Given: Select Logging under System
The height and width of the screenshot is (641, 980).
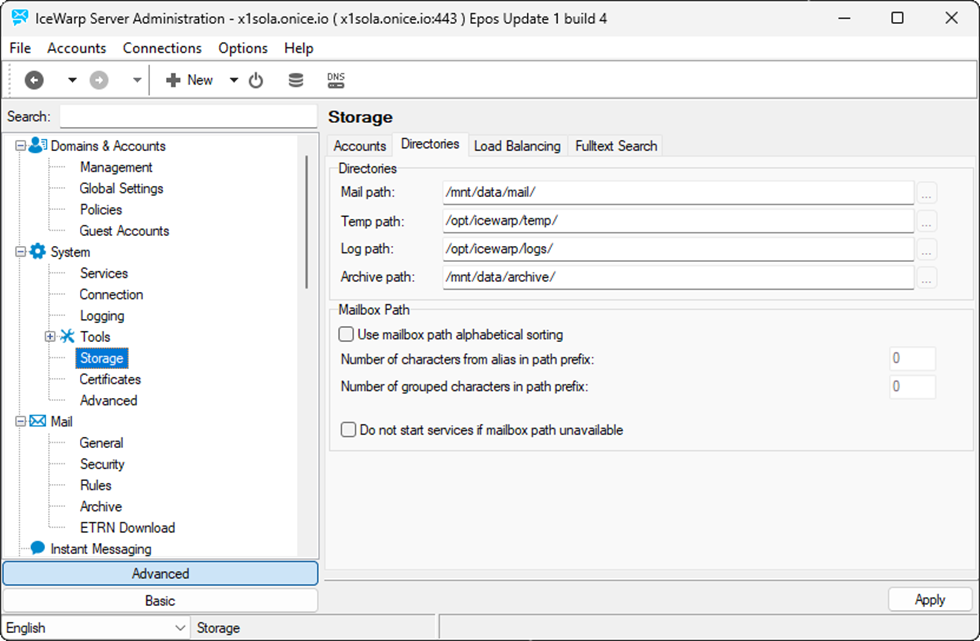Looking at the screenshot, I should tap(102, 316).
